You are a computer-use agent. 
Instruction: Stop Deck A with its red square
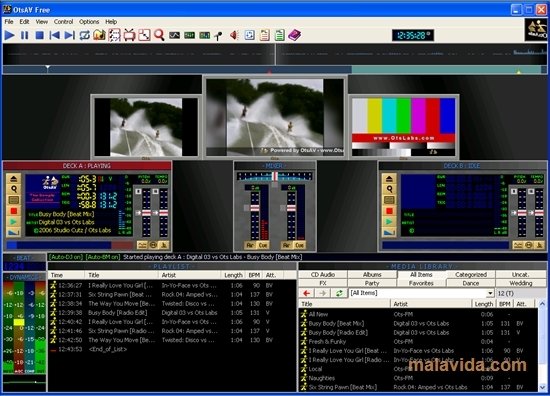pyautogui.click(x=14, y=211)
